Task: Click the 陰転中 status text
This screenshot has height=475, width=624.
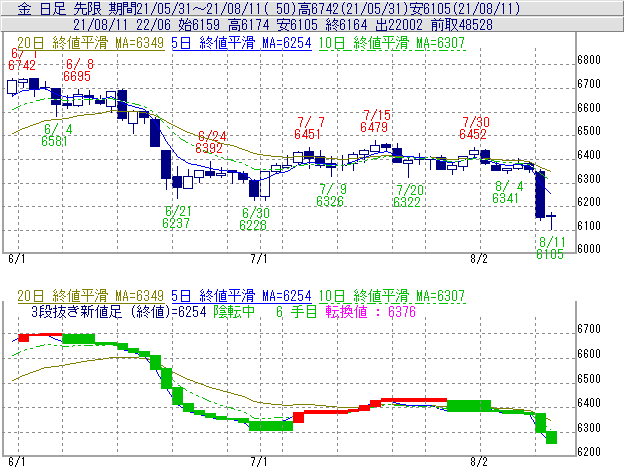Action: click(x=234, y=311)
